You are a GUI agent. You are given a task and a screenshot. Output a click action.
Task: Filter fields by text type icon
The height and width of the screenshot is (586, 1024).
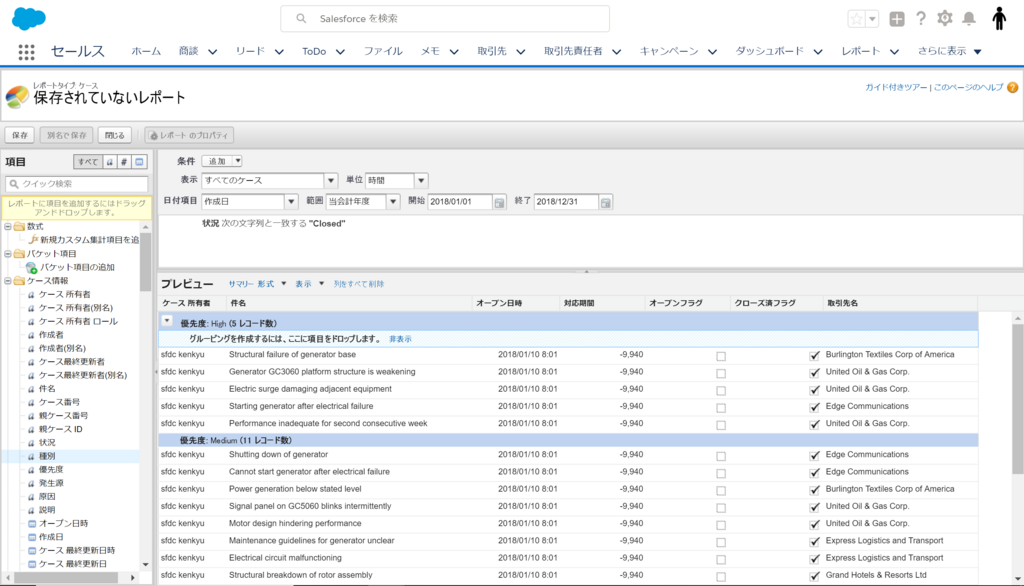pyautogui.click(x=110, y=162)
